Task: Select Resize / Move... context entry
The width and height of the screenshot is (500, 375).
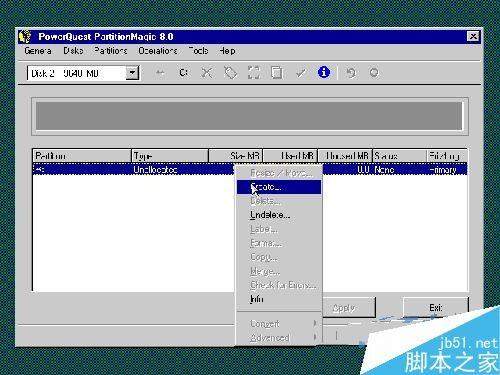Action: point(279,173)
